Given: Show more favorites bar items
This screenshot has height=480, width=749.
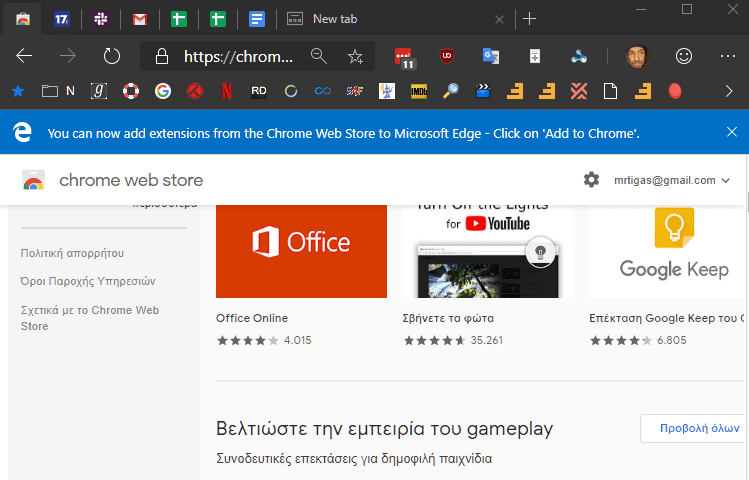Looking at the screenshot, I should (x=728, y=91).
